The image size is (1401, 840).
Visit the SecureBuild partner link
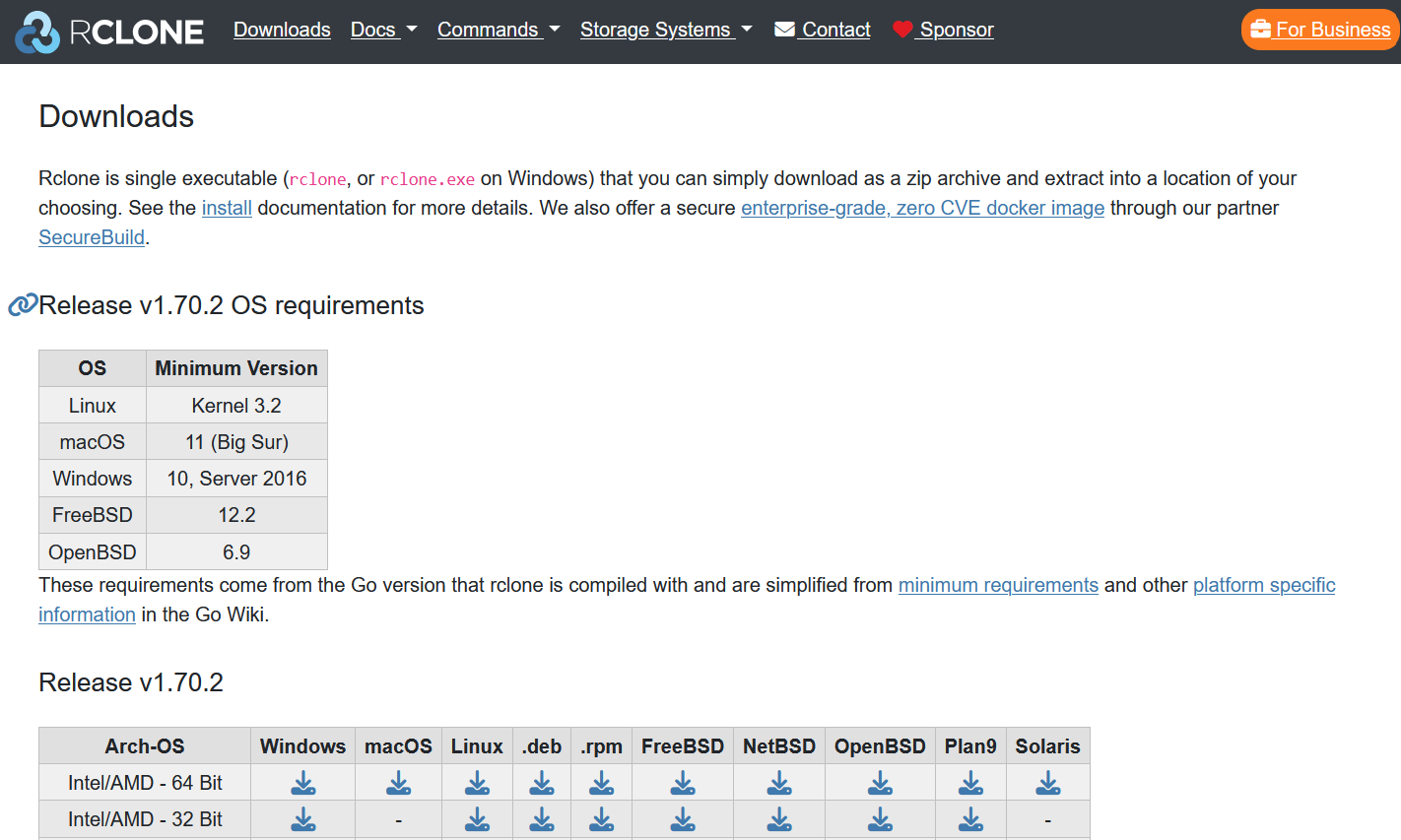92,237
